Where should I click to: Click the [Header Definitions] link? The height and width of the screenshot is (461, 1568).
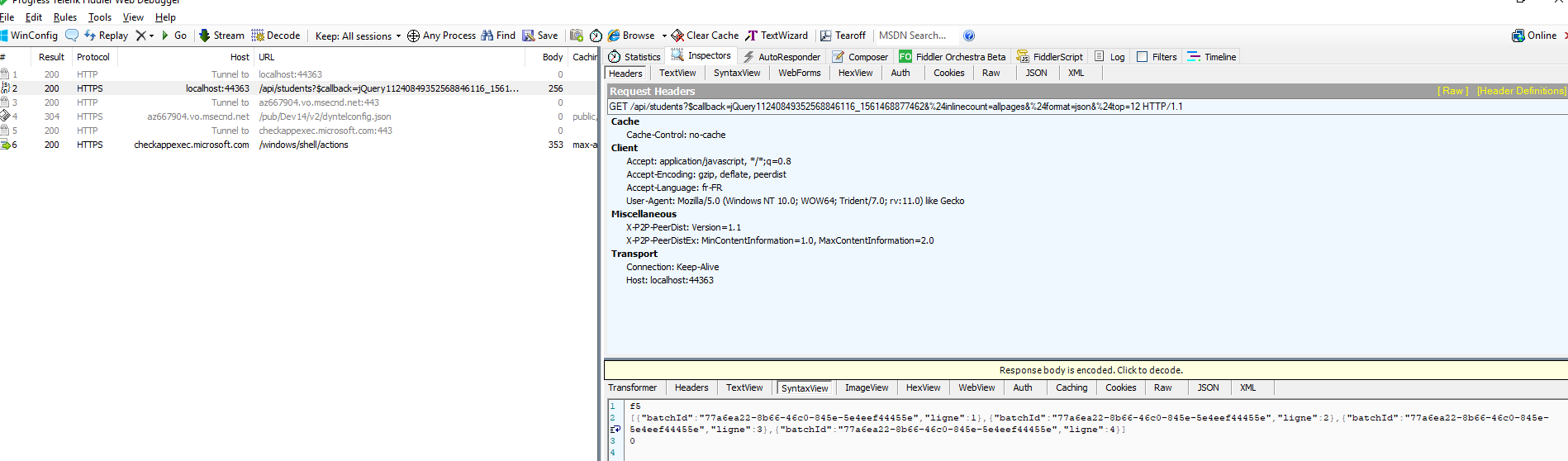click(1522, 91)
